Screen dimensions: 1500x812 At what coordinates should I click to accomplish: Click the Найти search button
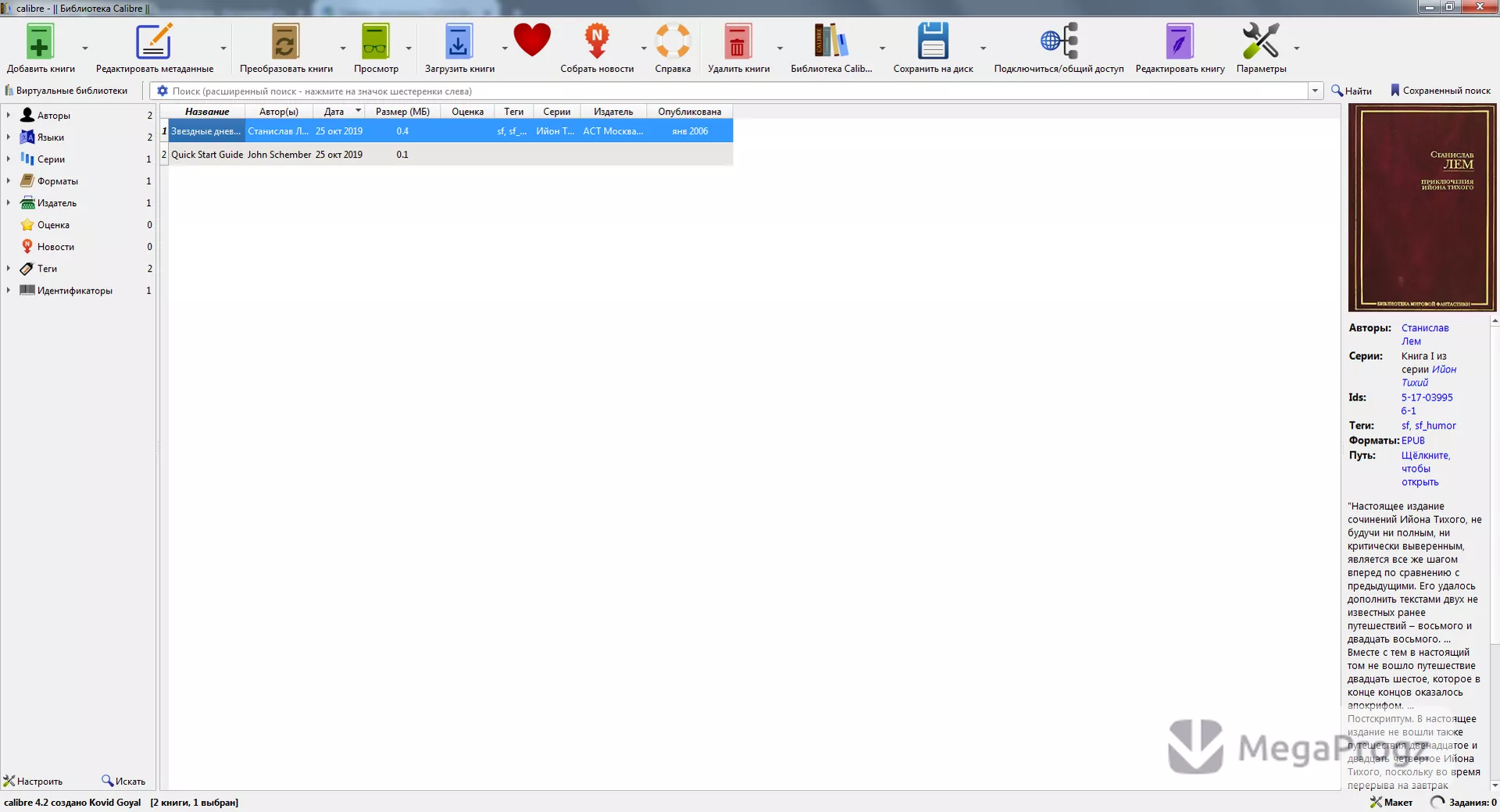(x=1352, y=91)
